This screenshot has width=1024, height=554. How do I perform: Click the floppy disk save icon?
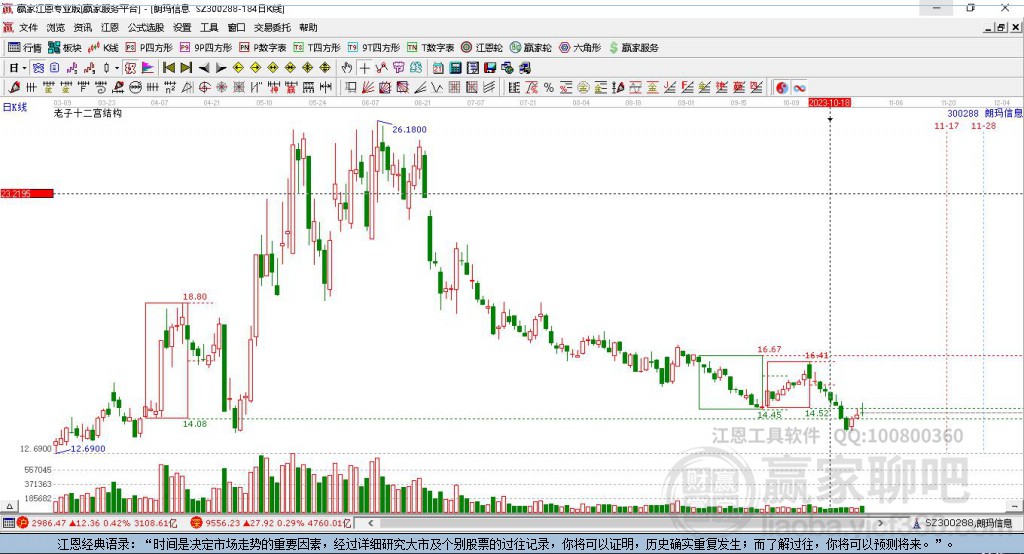(x=490, y=68)
